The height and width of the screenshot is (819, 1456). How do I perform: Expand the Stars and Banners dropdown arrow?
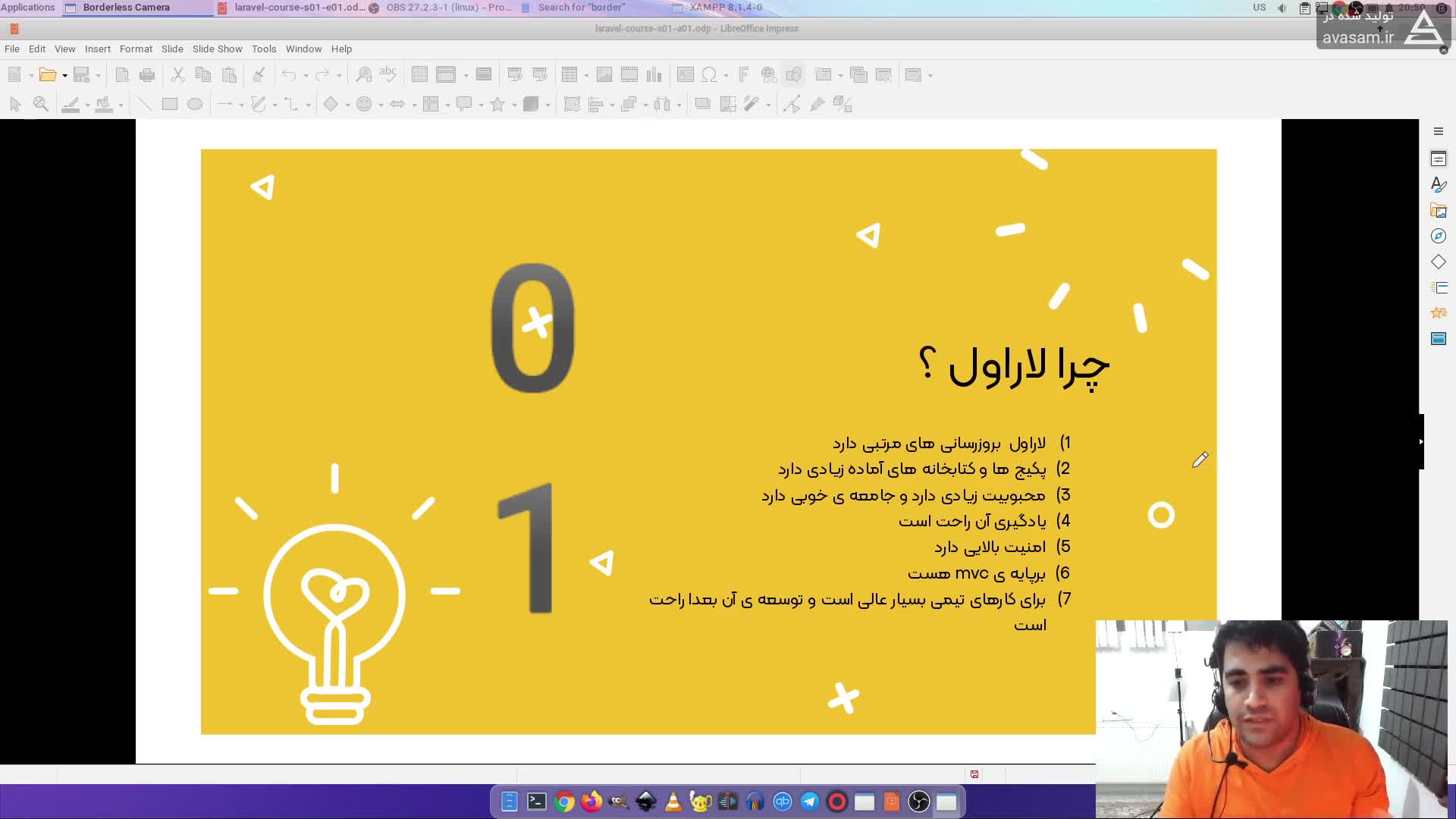pyautogui.click(x=514, y=105)
